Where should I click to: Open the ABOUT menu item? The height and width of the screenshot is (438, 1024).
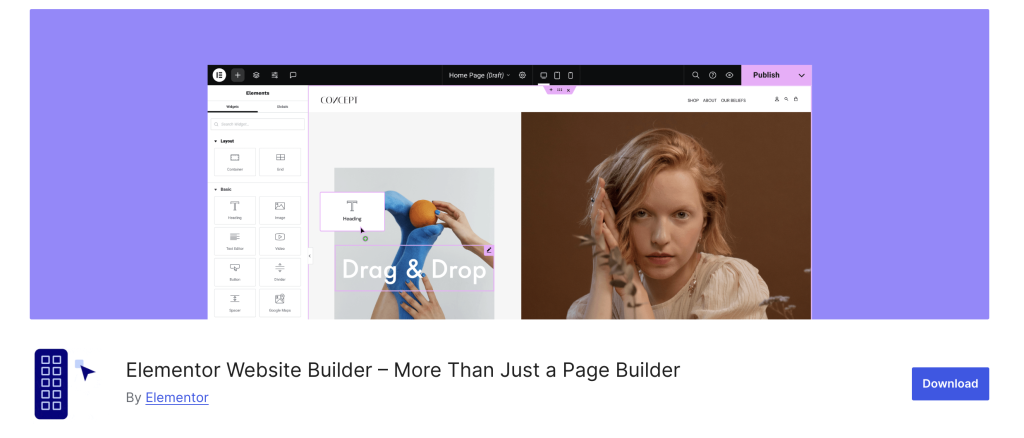pos(710,101)
